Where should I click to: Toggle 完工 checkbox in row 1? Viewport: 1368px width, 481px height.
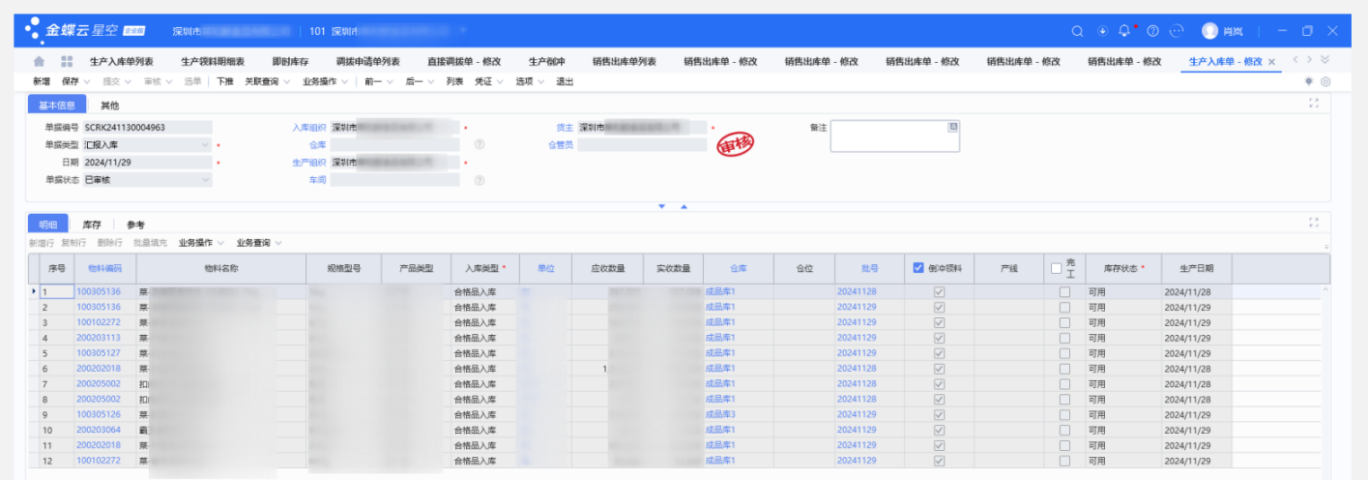click(x=1064, y=292)
